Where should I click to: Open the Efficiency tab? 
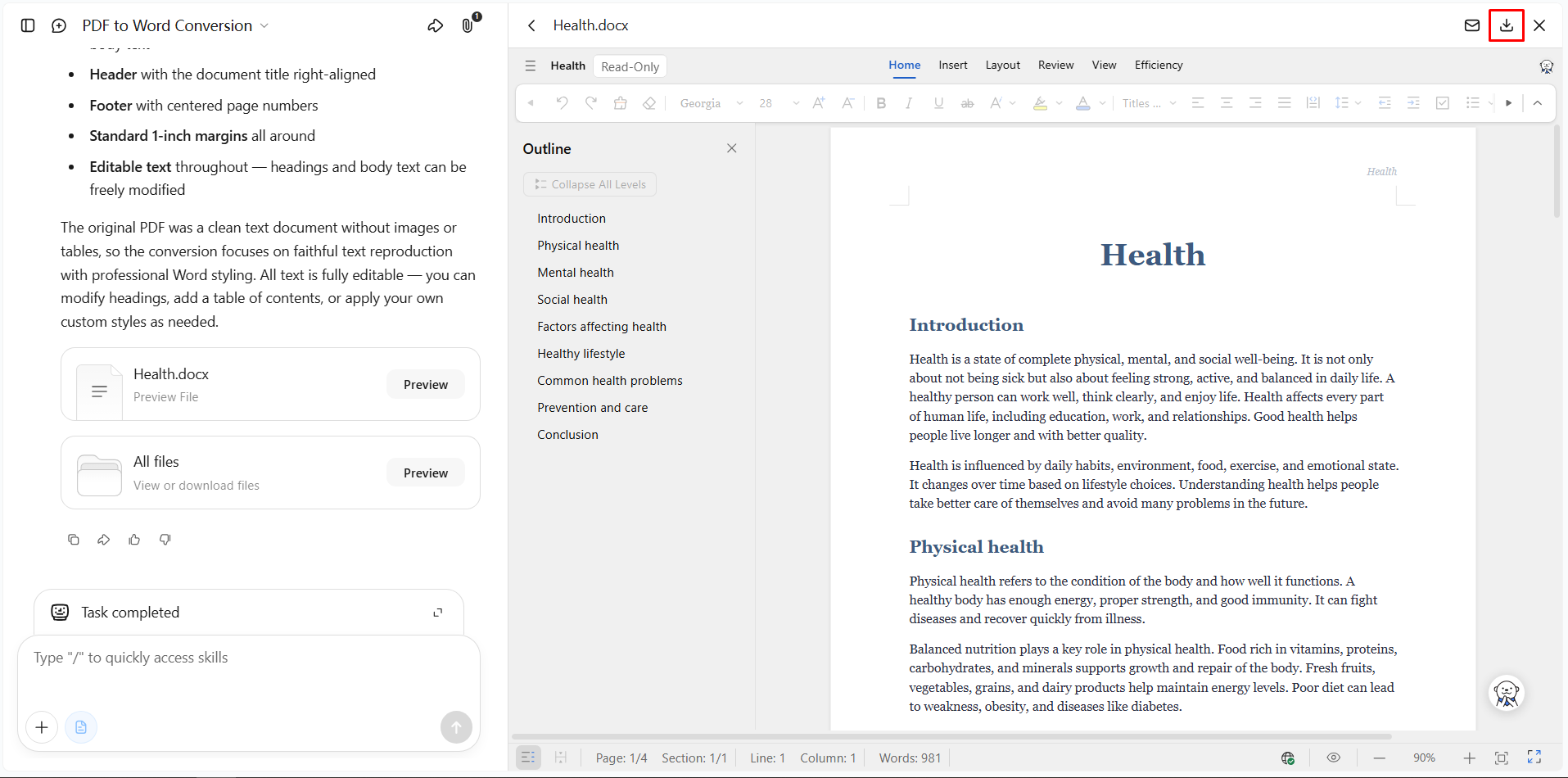pyautogui.click(x=1159, y=66)
